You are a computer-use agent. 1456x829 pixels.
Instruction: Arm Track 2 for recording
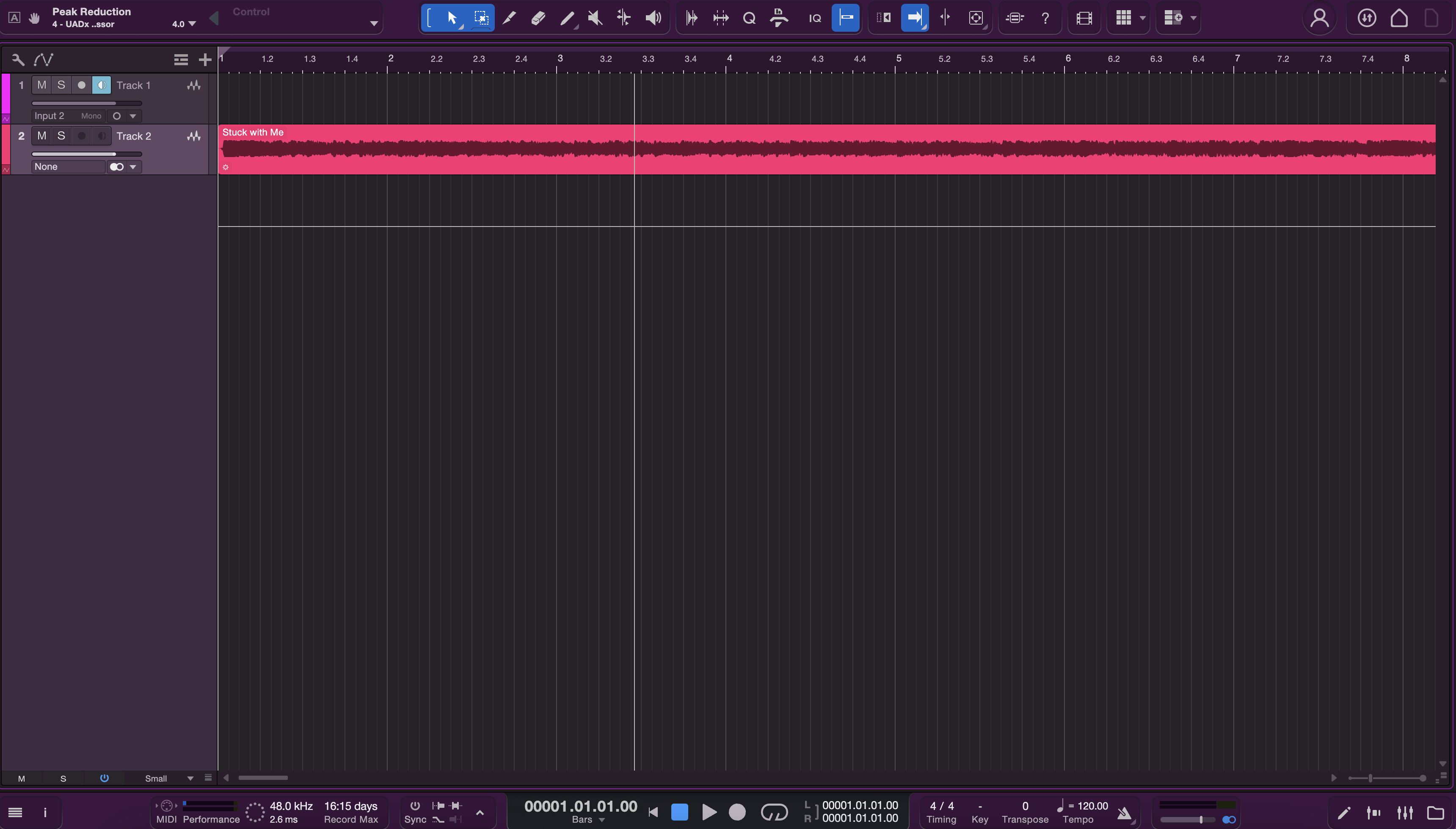[x=81, y=135]
